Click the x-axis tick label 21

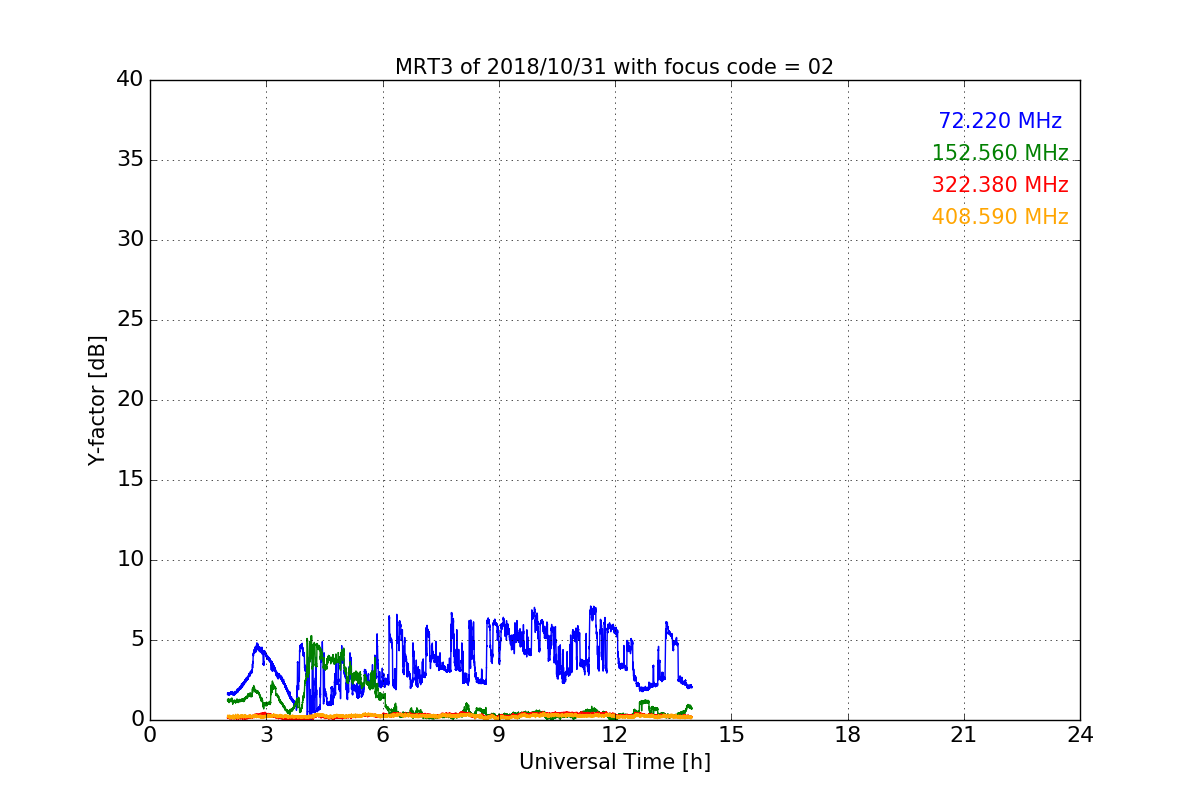pyautogui.click(x=964, y=735)
